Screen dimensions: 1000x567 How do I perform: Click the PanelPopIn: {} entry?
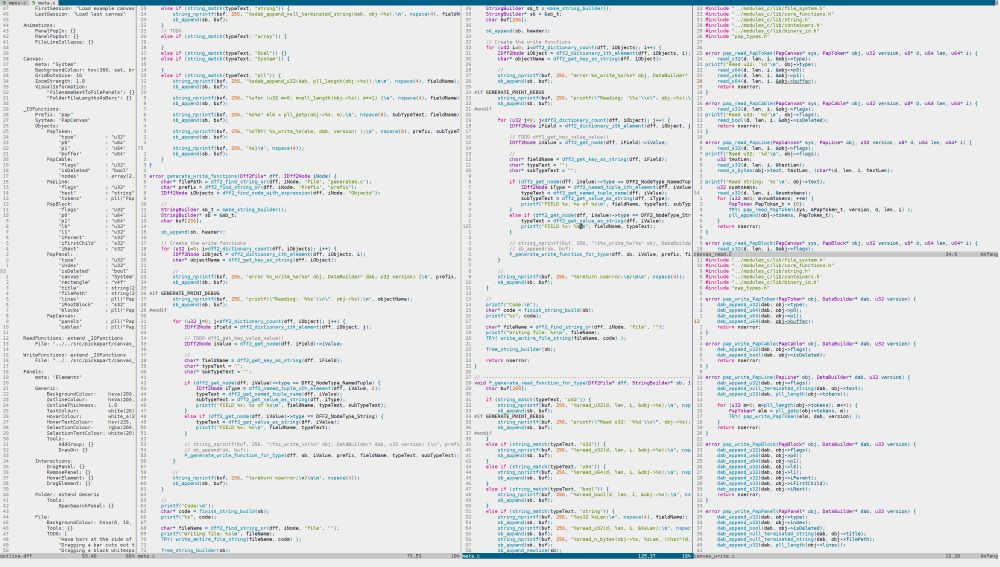(x=55, y=31)
